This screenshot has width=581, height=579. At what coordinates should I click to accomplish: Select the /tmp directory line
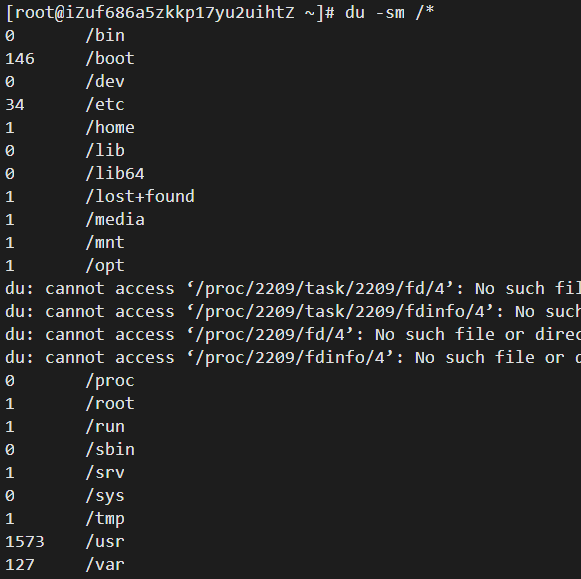click(x=65, y=519)
